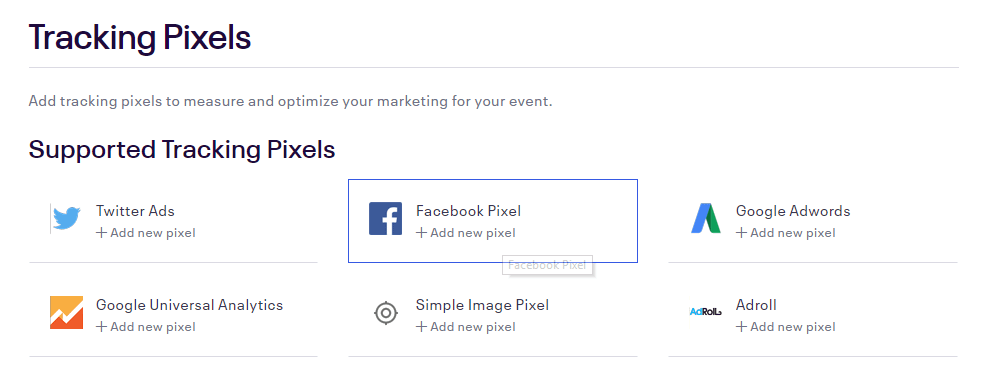Add new pixel under Simple Image Pixel
The height and width of the screenshot is (380, 994).
click(x=466, y=327)
